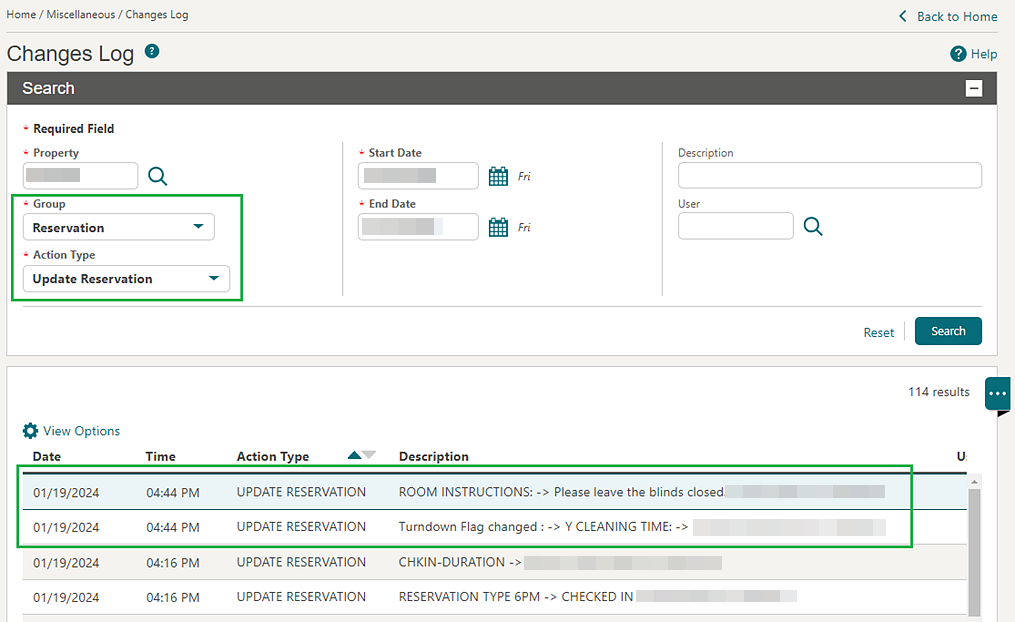
Task: Open the three-dots actions menu
Action: 998,394
